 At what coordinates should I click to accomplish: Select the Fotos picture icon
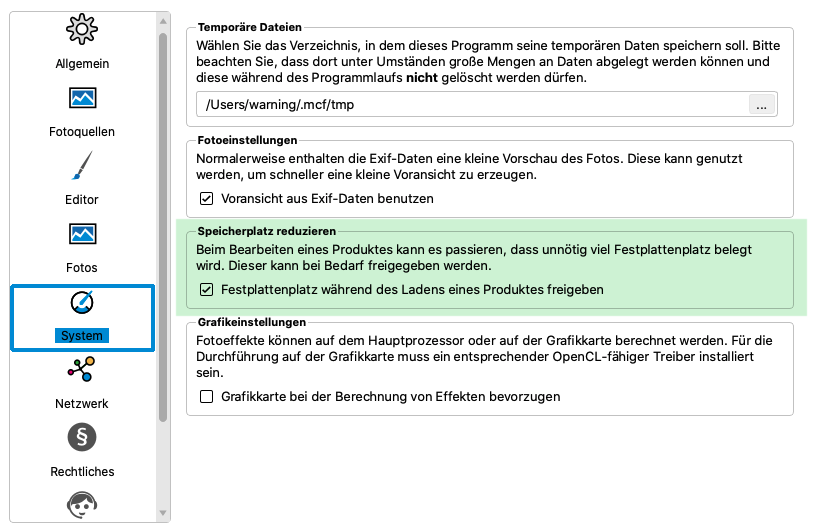pos(82,234)
